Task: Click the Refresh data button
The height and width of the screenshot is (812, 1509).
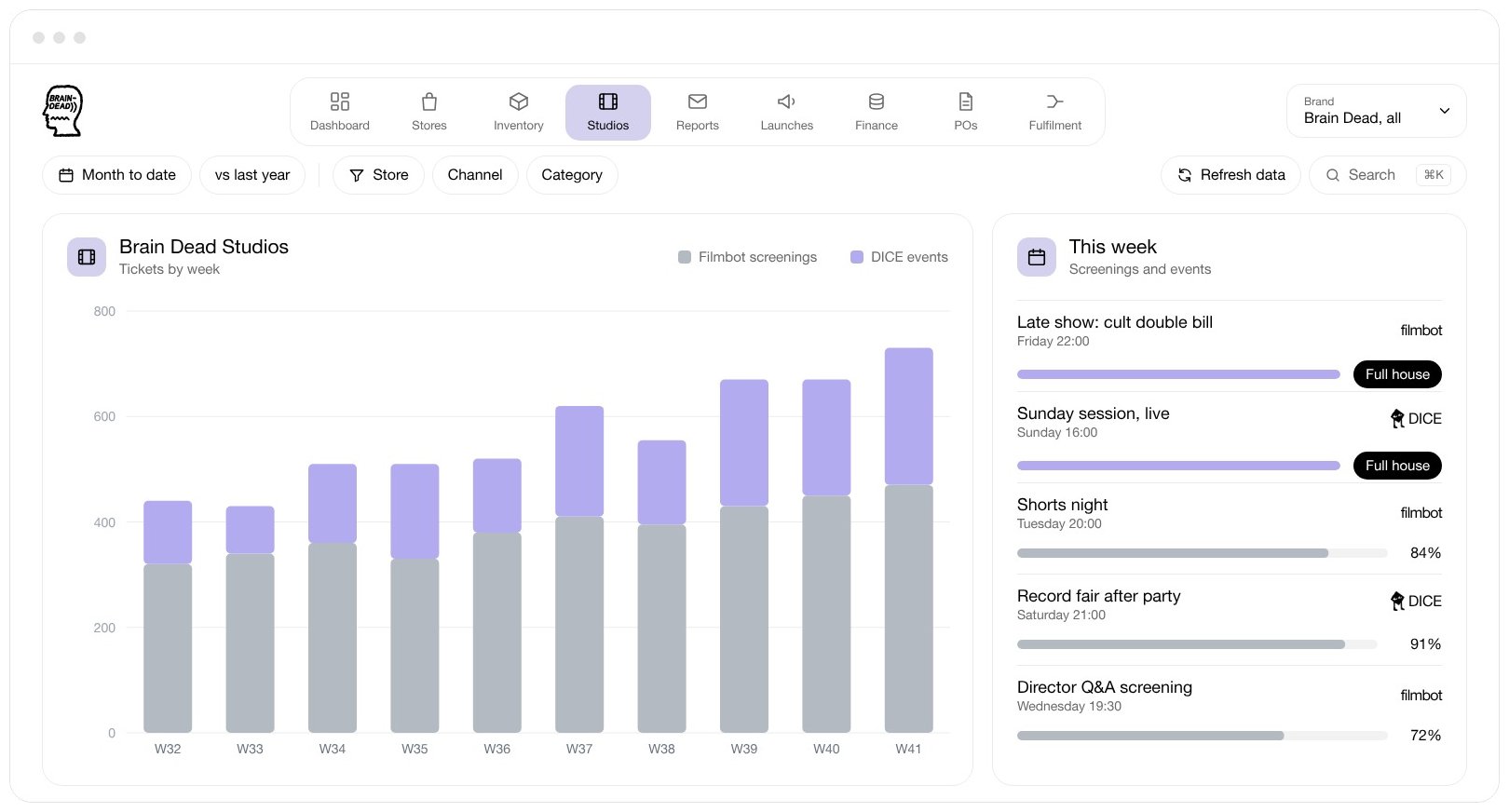Action: [1231, 175]
